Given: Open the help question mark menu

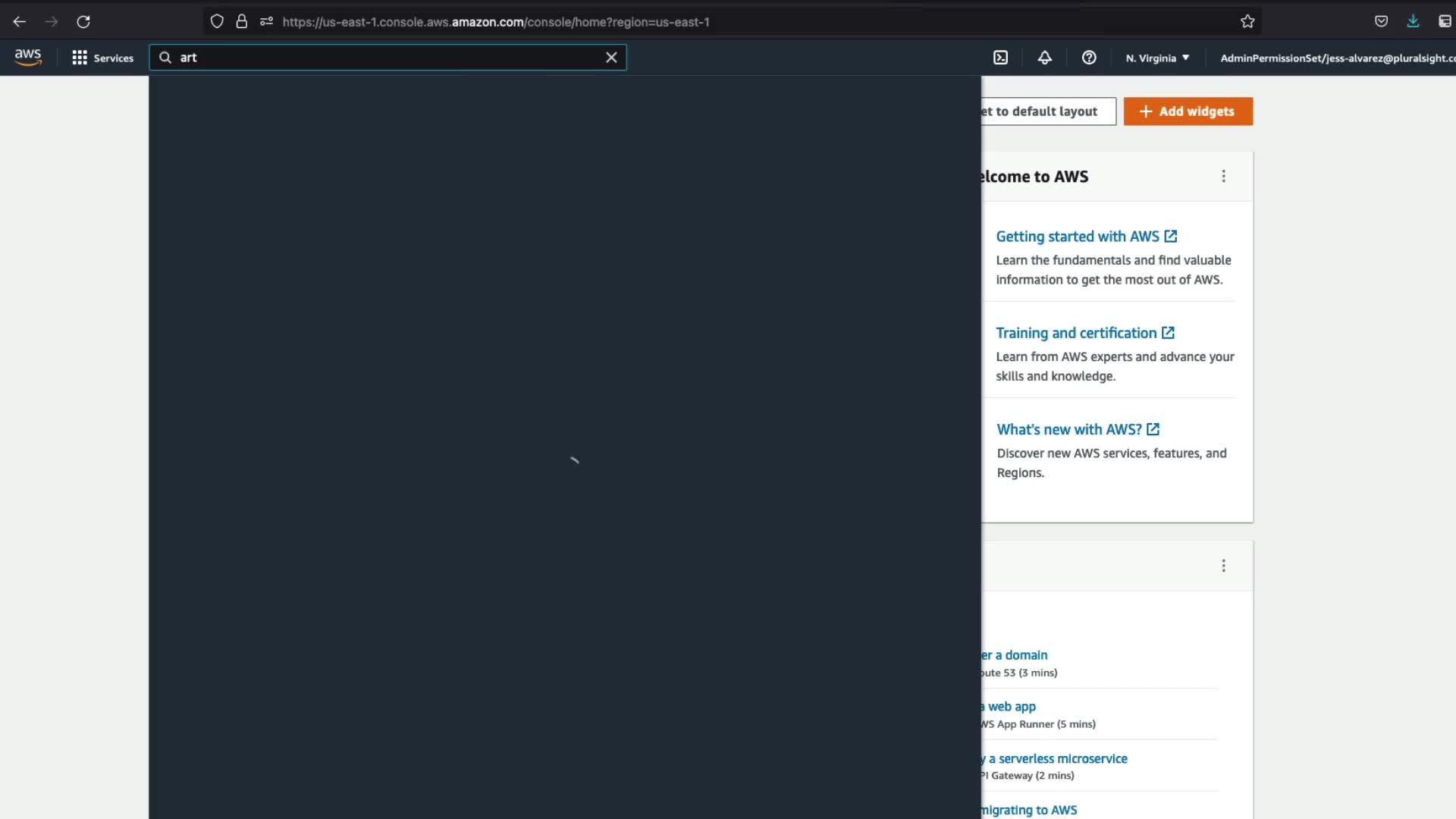Looking at the screenshot, I should coord(1089,58).
